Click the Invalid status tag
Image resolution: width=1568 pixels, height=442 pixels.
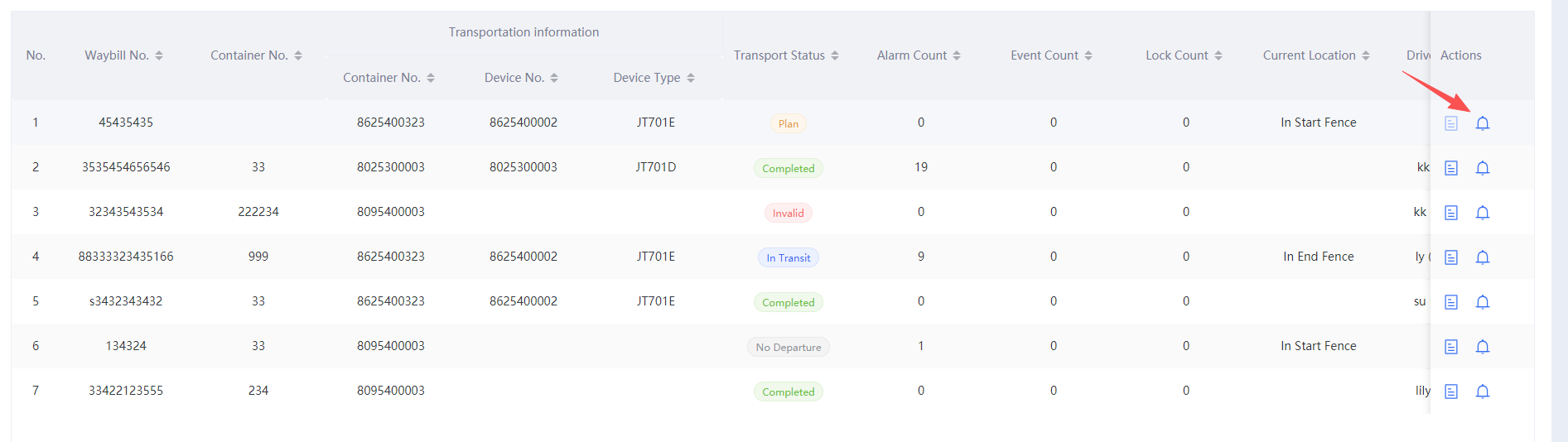(x=788, y=213)
